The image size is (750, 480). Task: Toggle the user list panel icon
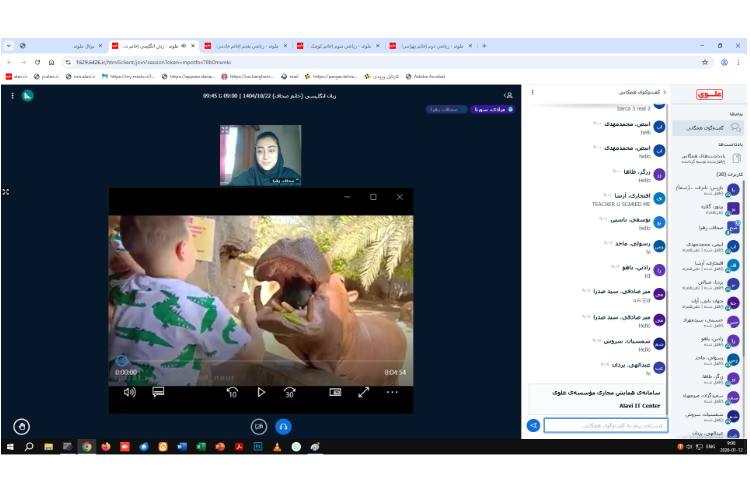(509, 96)
